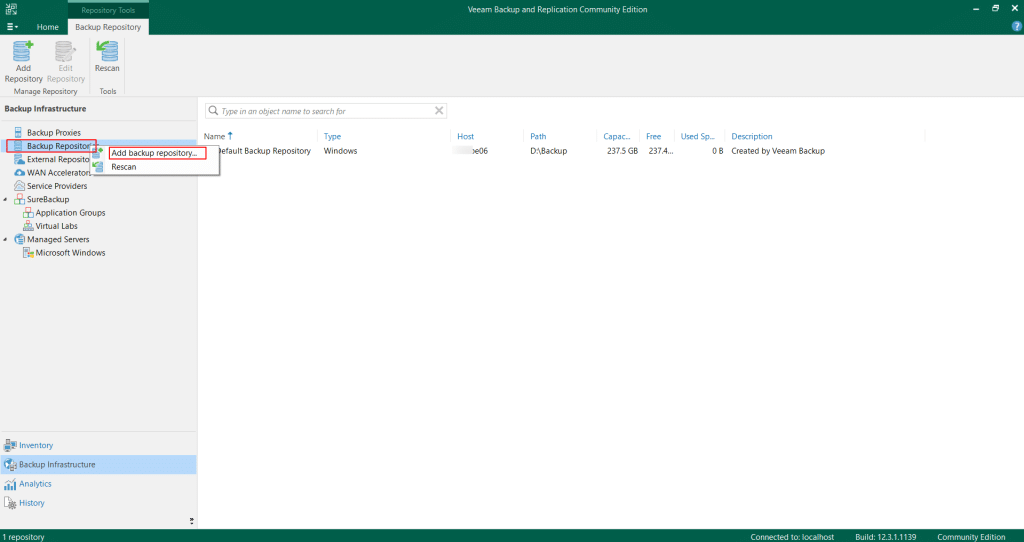Select the Virtual Labs tree item

pos(56,226)
